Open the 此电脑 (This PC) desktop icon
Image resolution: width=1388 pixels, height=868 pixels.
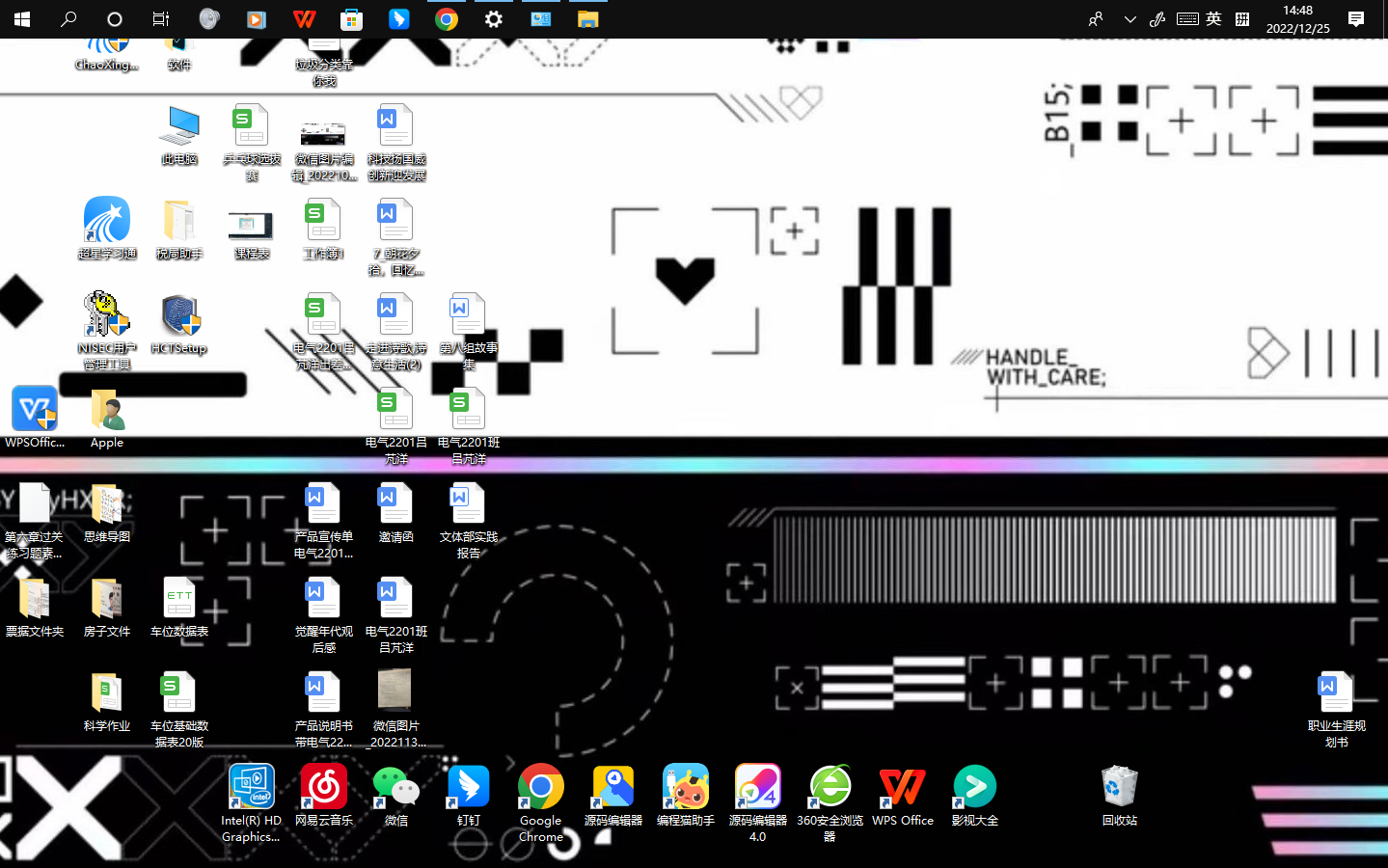[179, 136]
